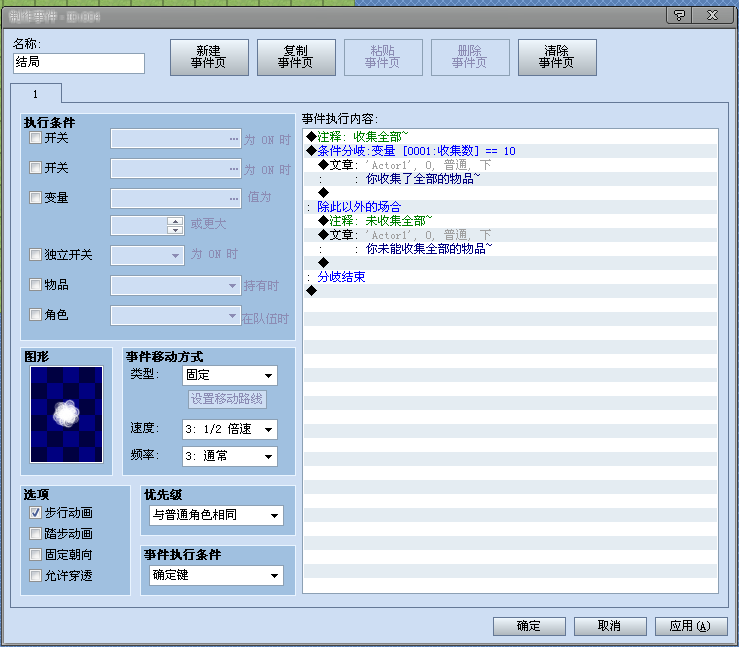
Task: Check 踏步动画 option
Action: click(35, 533)
